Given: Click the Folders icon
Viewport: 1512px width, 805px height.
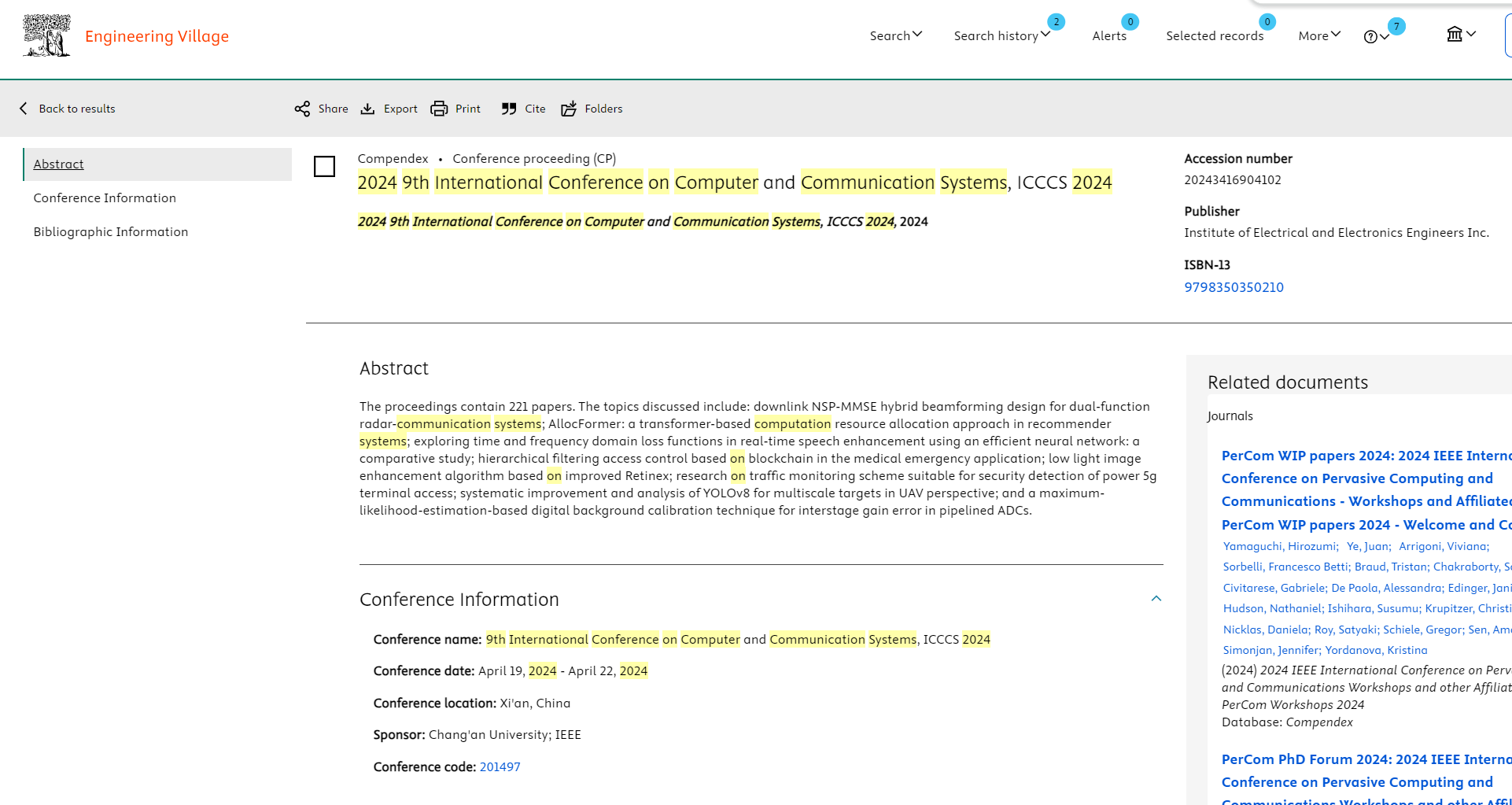Looking at the screenshot, I should pyautogui.click(x=569, y=109).
